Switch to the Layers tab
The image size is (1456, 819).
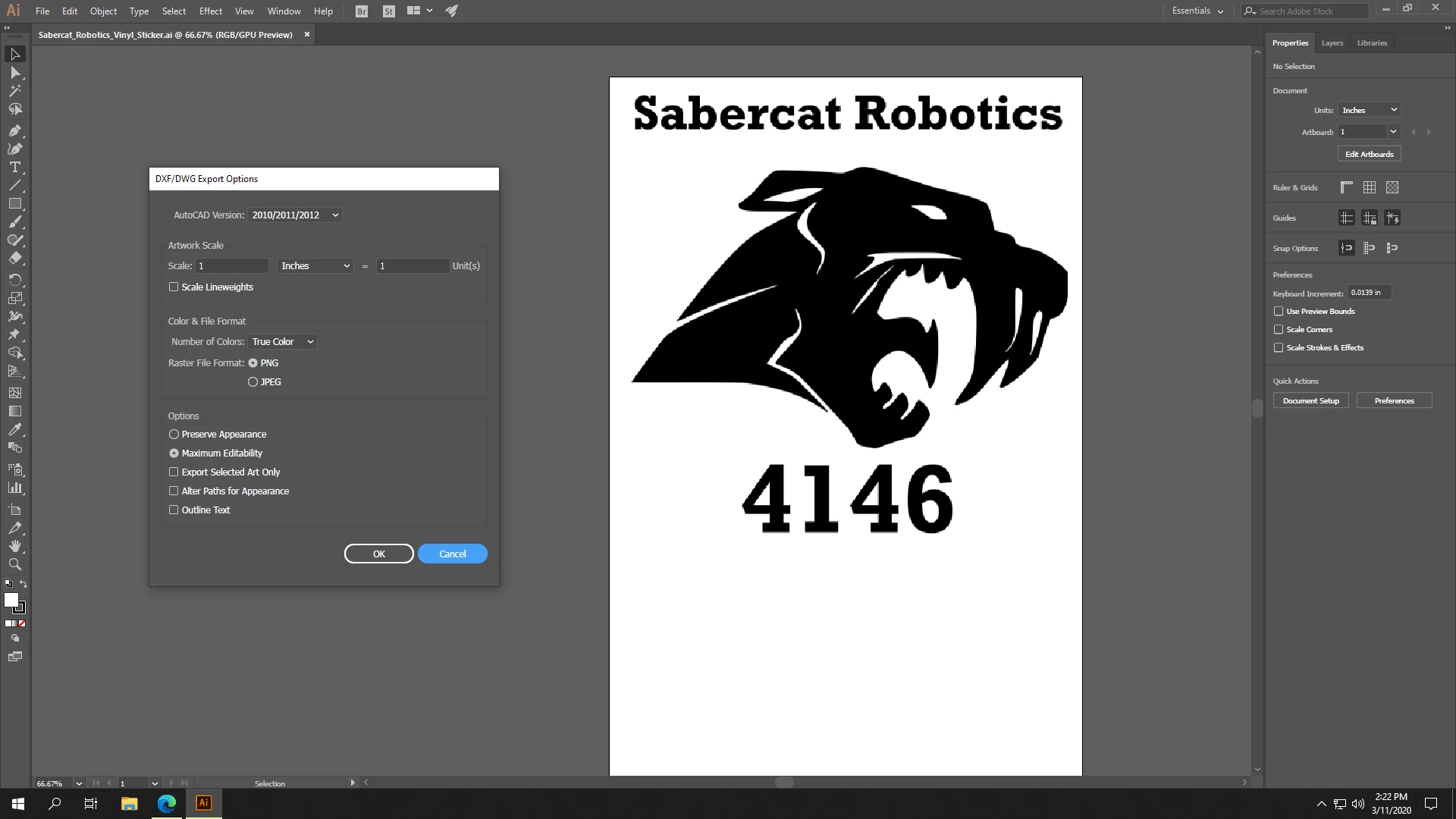tap(1332, 43)
